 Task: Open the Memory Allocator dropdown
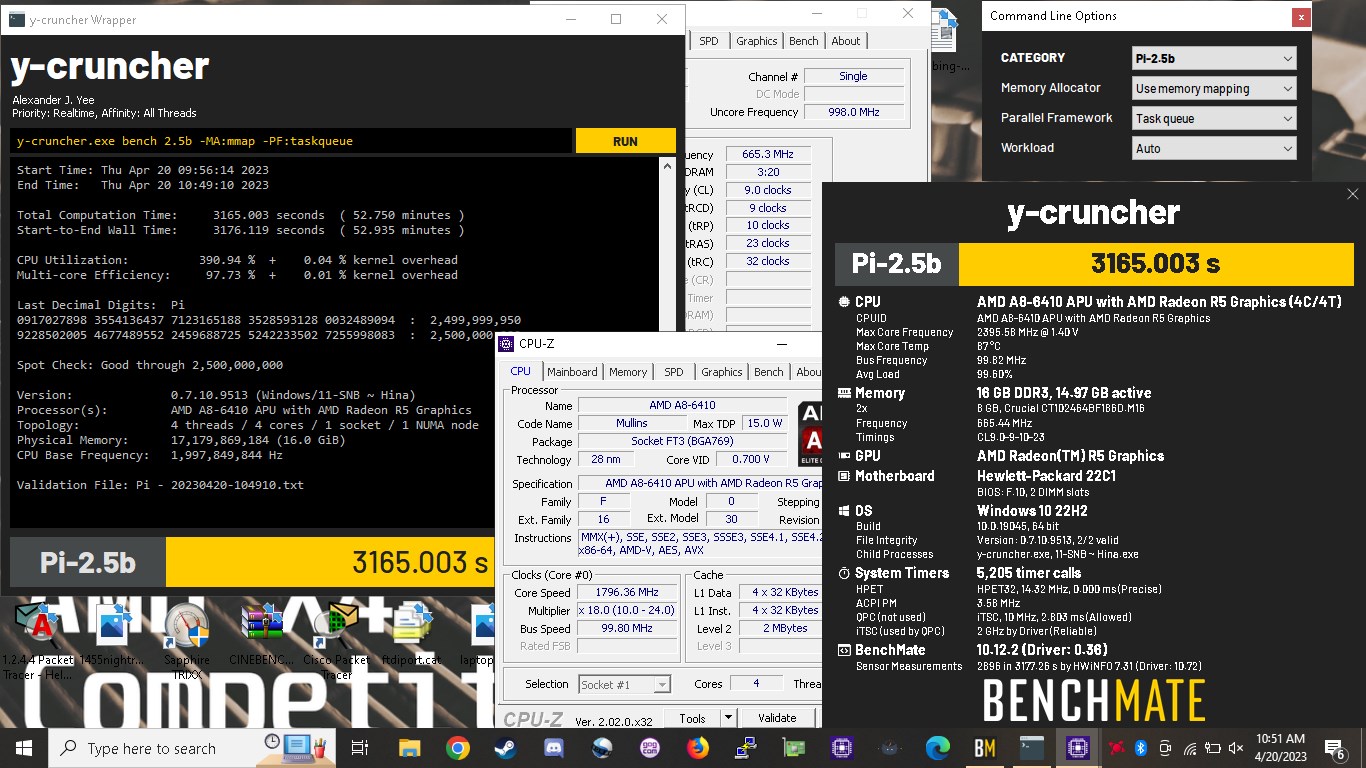tap(1215, 88)
